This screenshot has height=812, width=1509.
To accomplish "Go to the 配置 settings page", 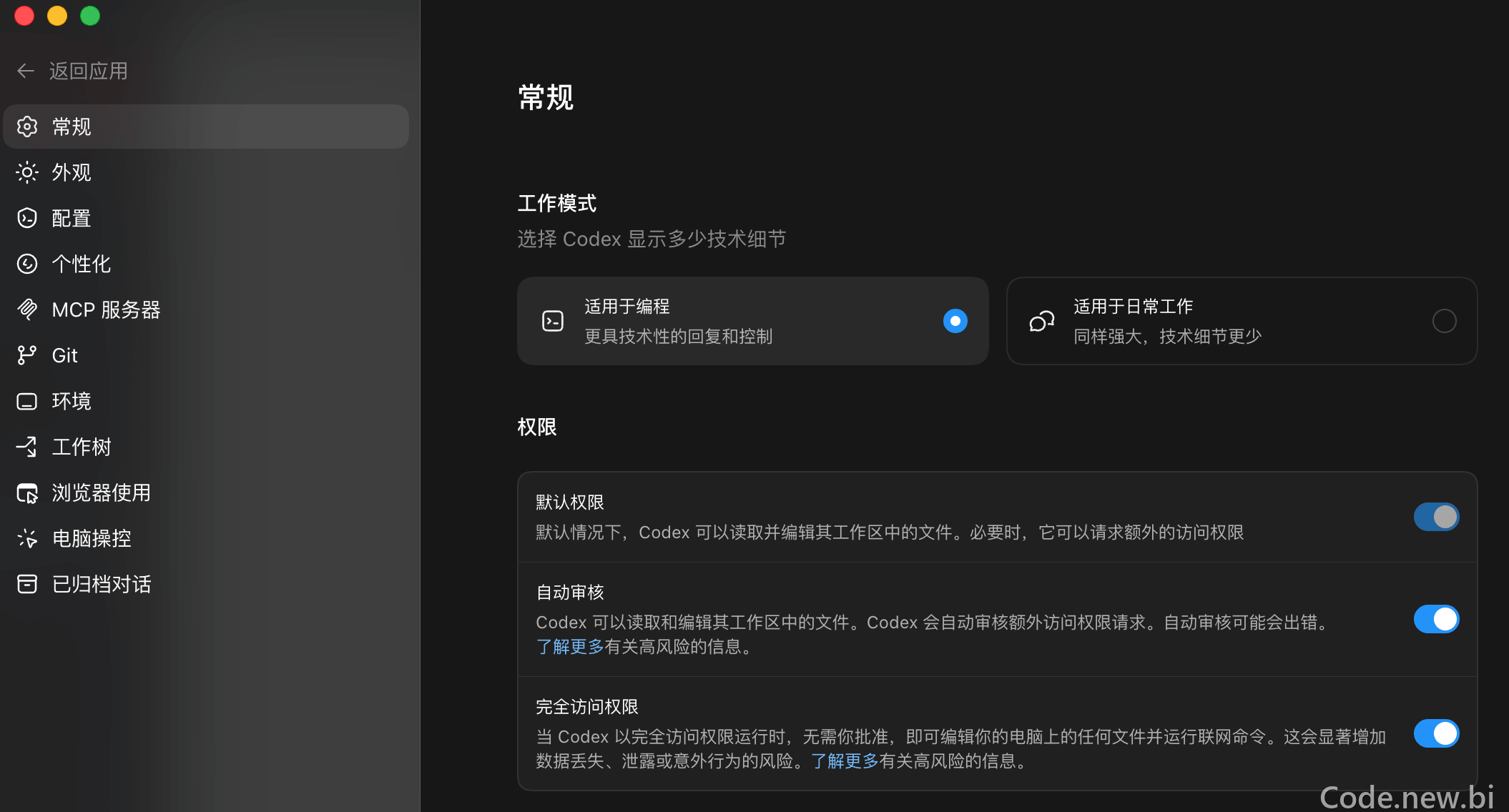I will (206, 218).
